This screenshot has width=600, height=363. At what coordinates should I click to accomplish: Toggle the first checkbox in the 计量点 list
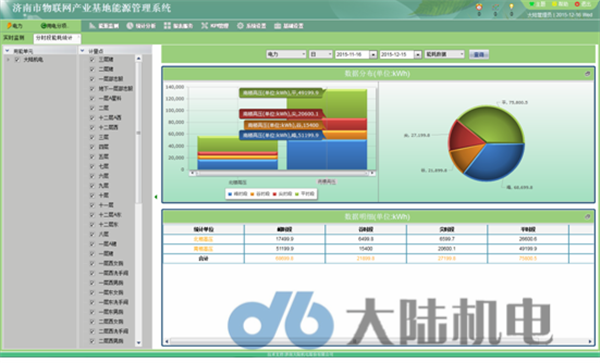click(92, 59)
